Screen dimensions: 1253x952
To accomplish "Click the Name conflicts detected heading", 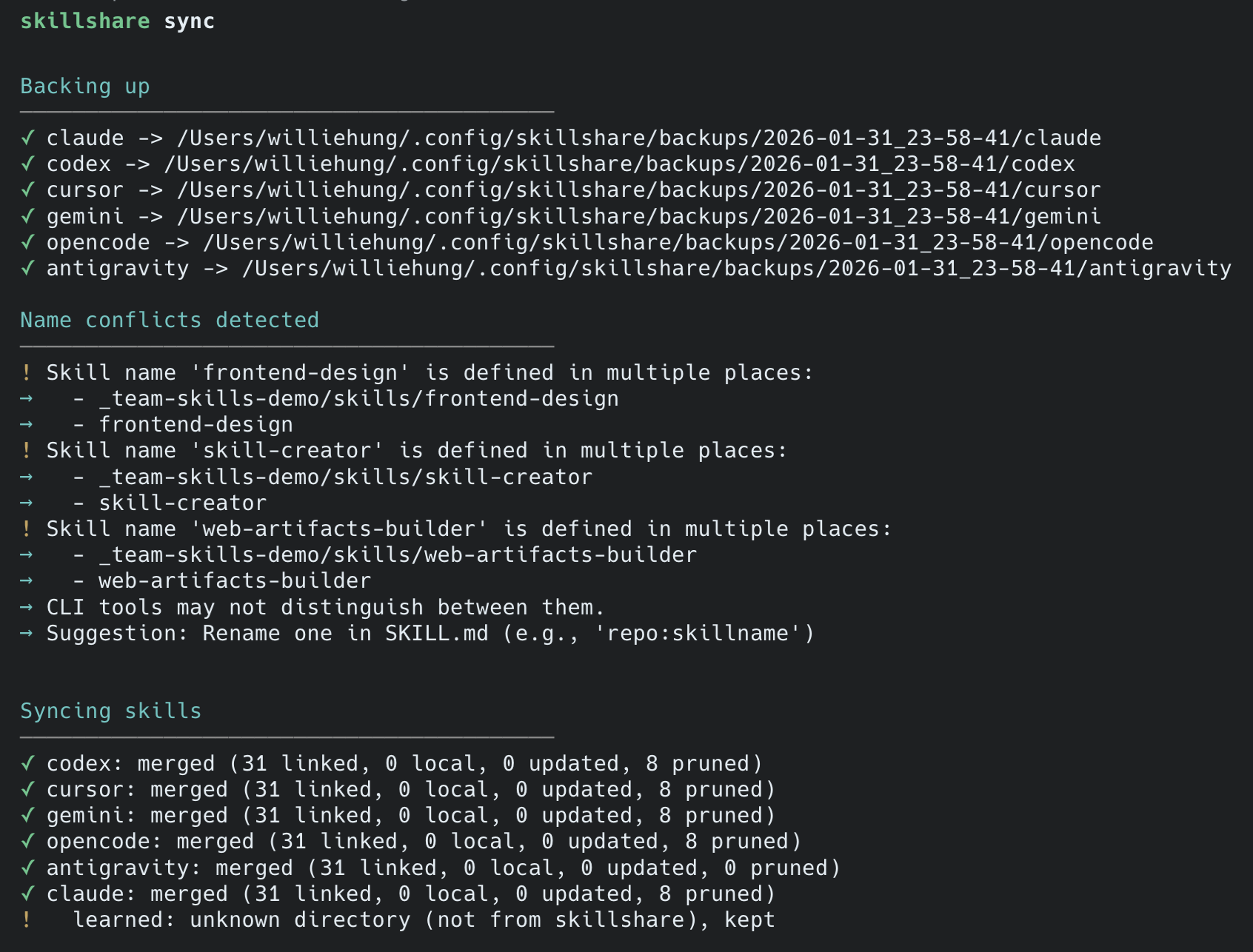I will (x=170, y=320).
